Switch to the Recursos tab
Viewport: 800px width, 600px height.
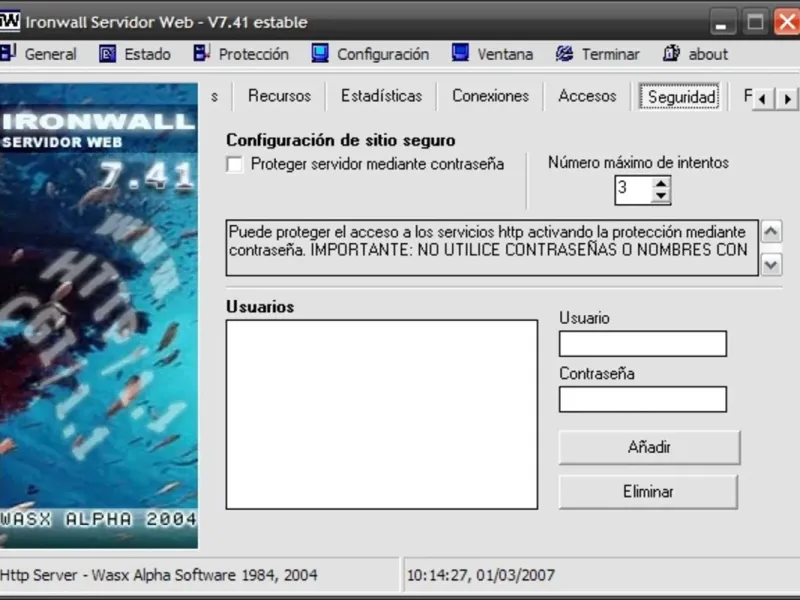click(279, 96)
